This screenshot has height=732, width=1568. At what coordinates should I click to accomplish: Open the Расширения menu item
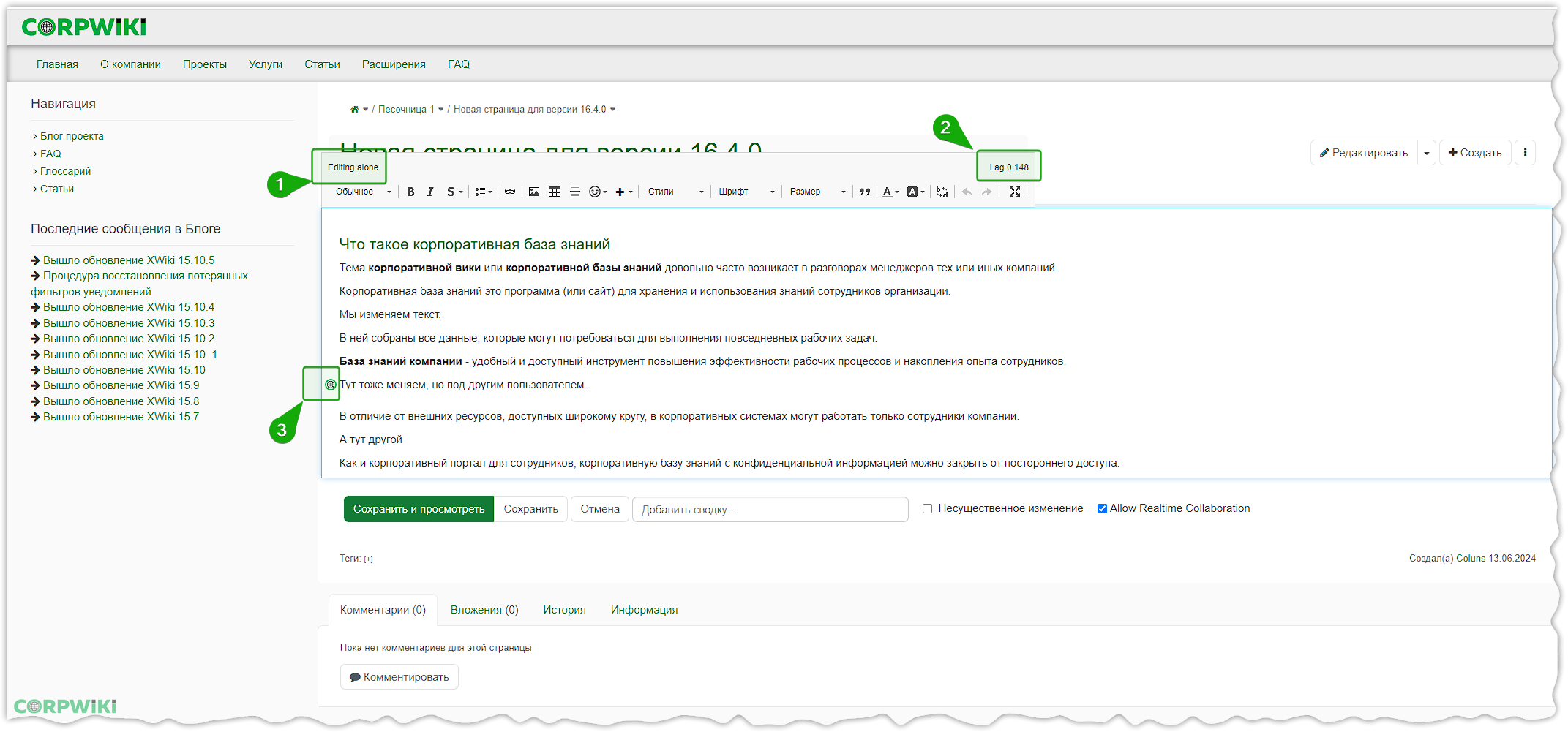pyautogui.click(x=394, y=64)
